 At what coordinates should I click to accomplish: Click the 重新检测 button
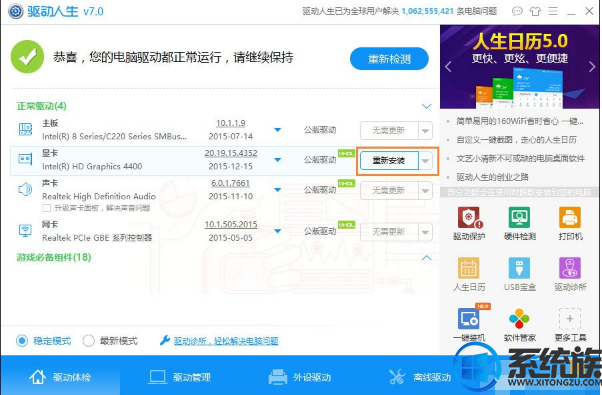coord(389,59)
